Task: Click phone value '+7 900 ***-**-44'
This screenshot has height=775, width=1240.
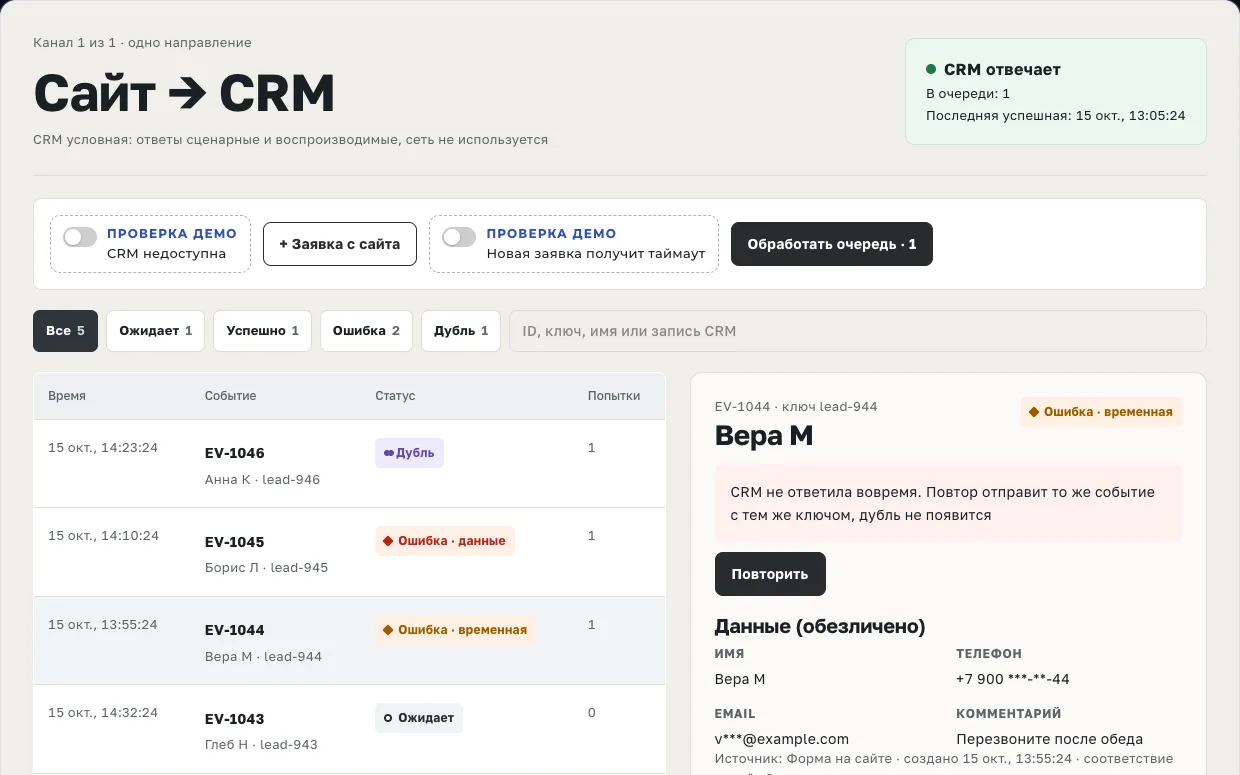Action: [1013, 680]
